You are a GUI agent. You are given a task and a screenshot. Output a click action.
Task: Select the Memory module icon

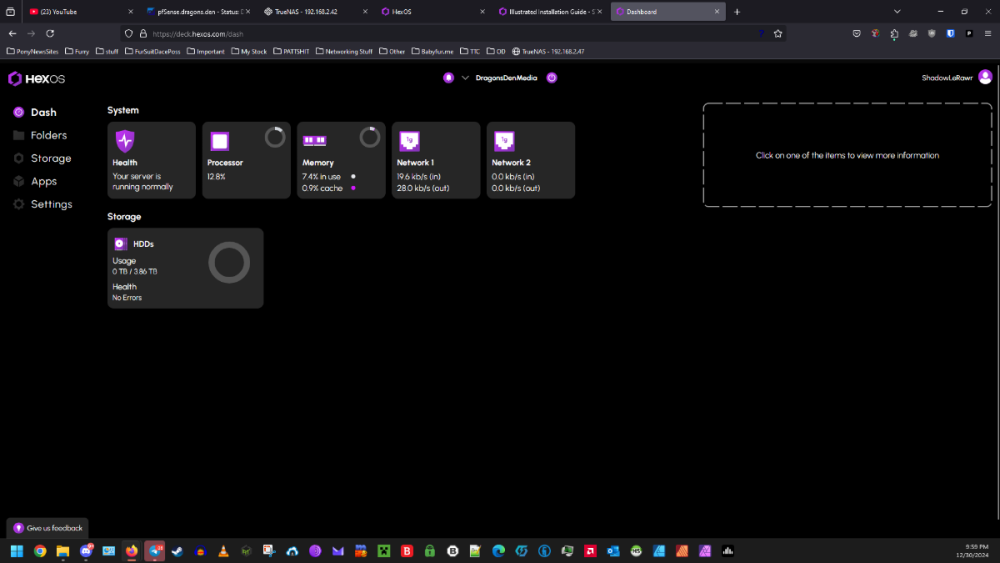click(314, 141)
